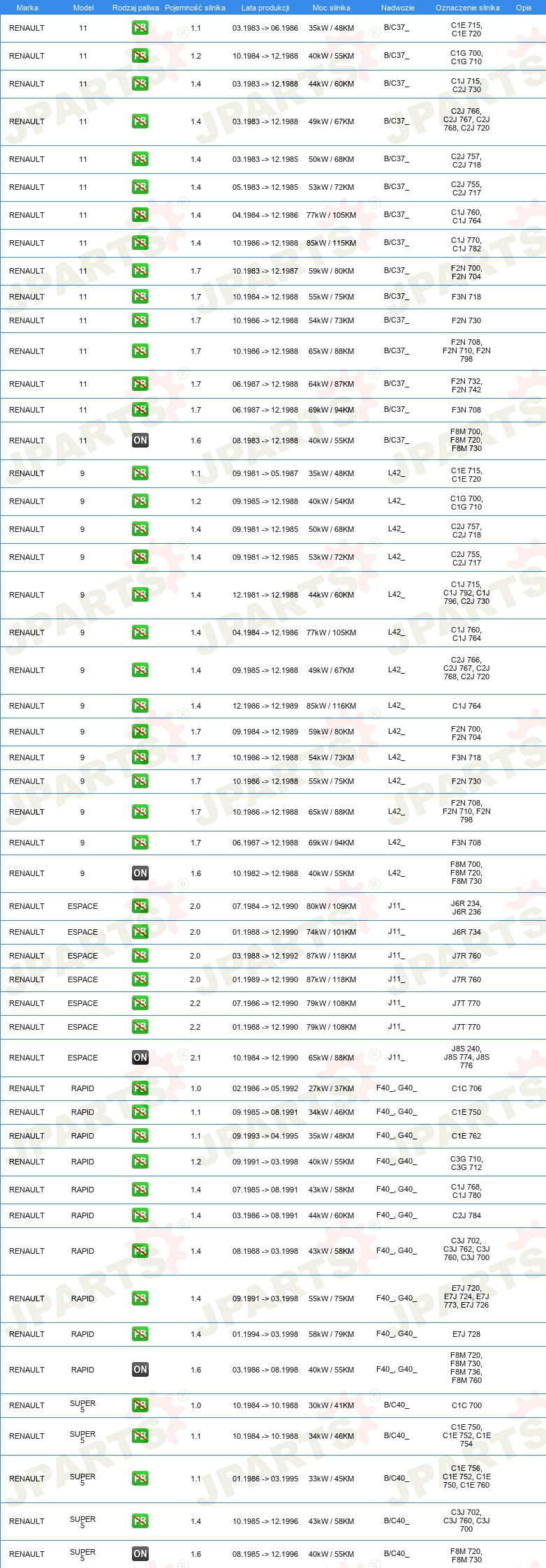Click the 58kW / 79KM power cell
The width and height of the screenshot is (546, 1568).
332,1334
